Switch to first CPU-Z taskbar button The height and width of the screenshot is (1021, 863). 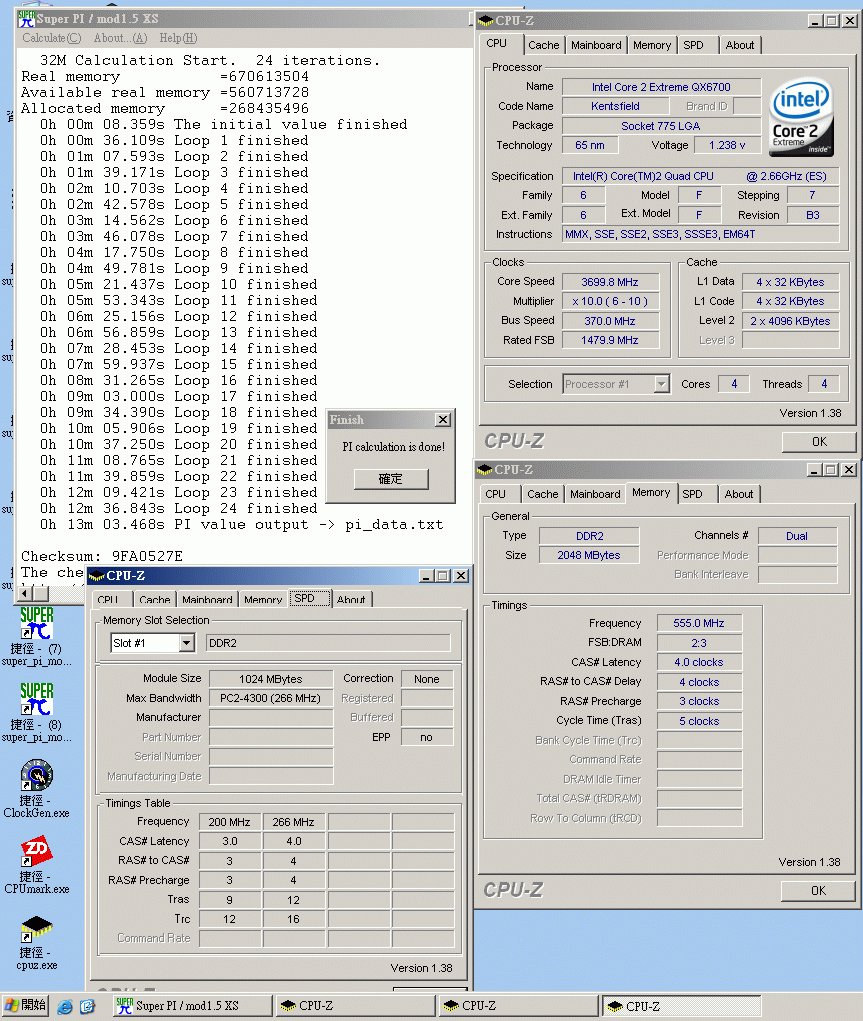point(355,1006)
